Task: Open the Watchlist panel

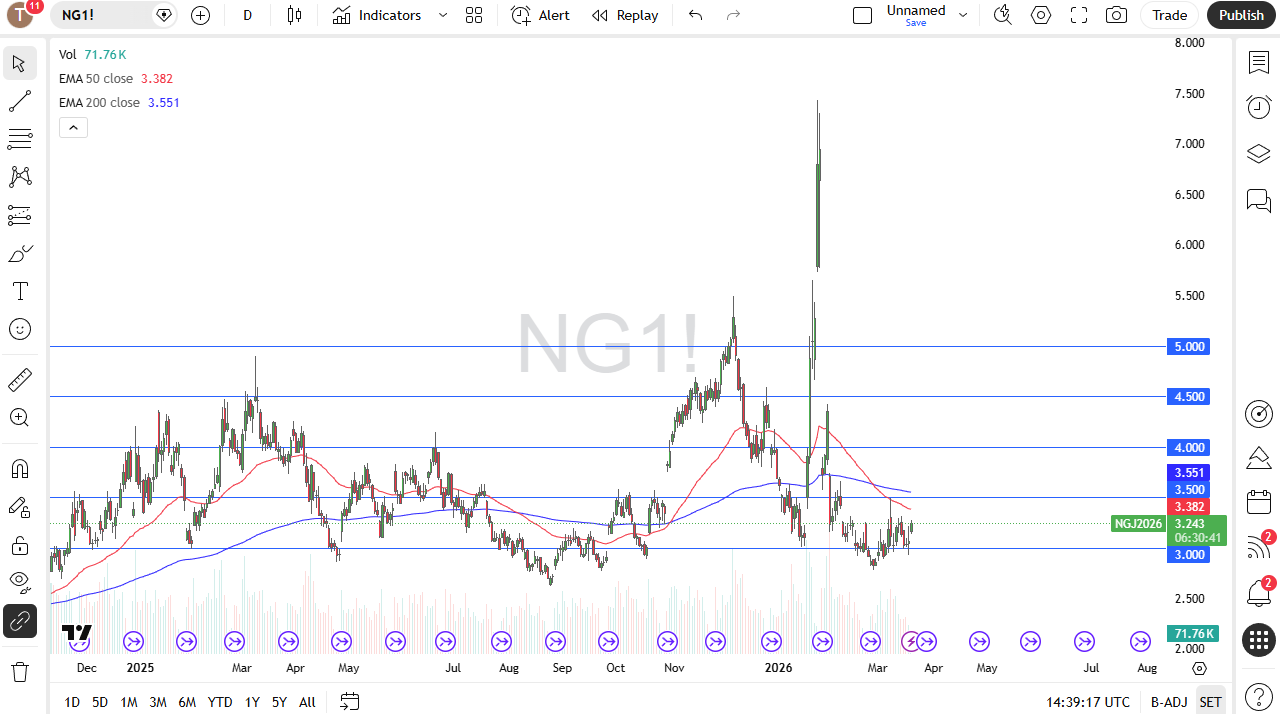Action: point(1258,61)
